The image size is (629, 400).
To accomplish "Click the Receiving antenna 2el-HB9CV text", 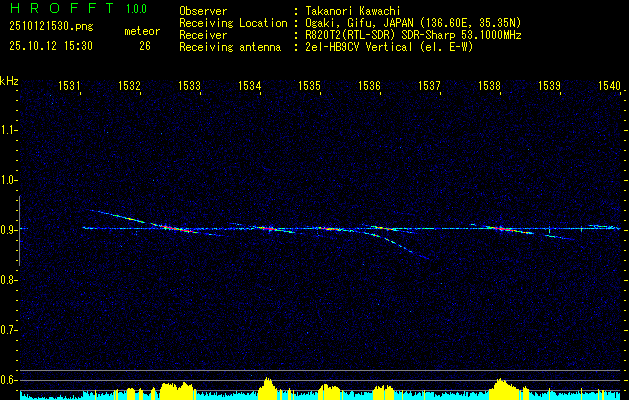I will (x=389, y=47).
